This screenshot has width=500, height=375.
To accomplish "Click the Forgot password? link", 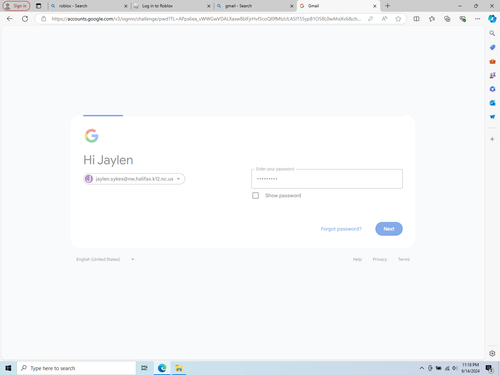I will (341, 229).
